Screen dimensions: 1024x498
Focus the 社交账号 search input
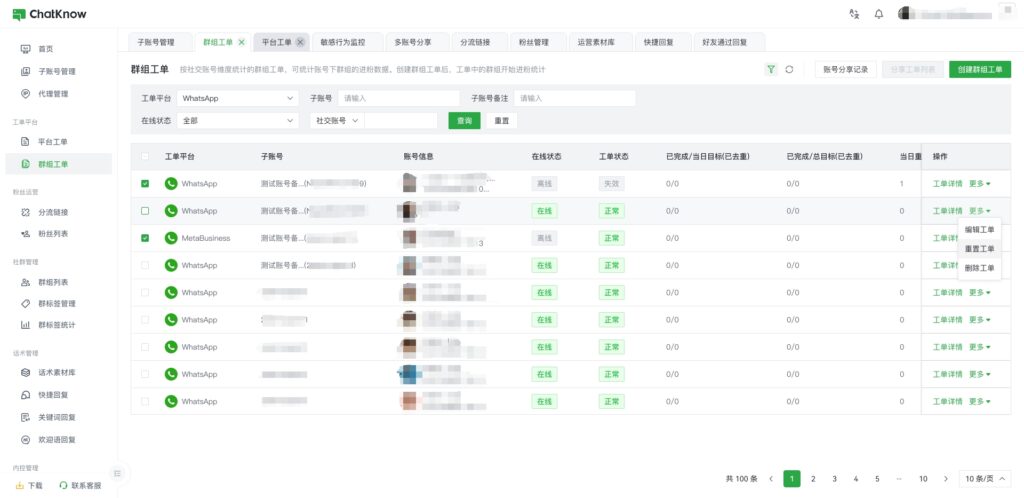click(401, 121)
